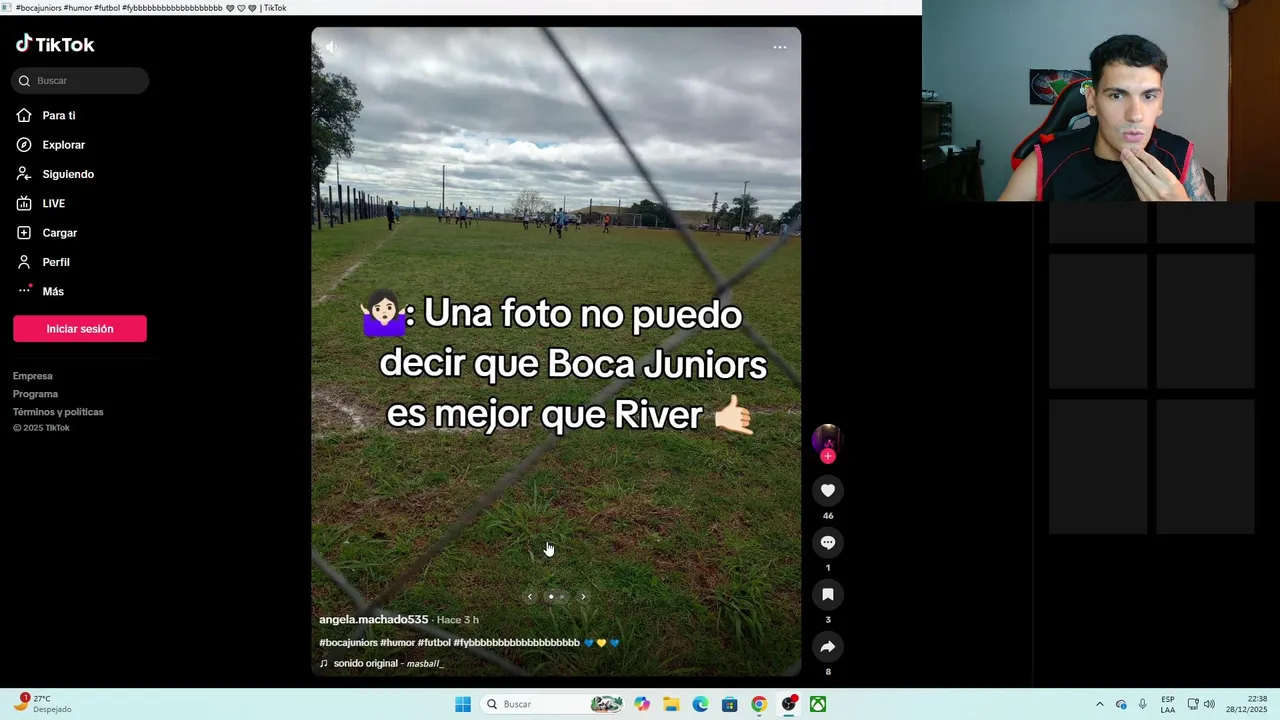This screenshot has height=720, width=1280.
Task: Follow author with red plus button
Action: (x=827, y=456)
